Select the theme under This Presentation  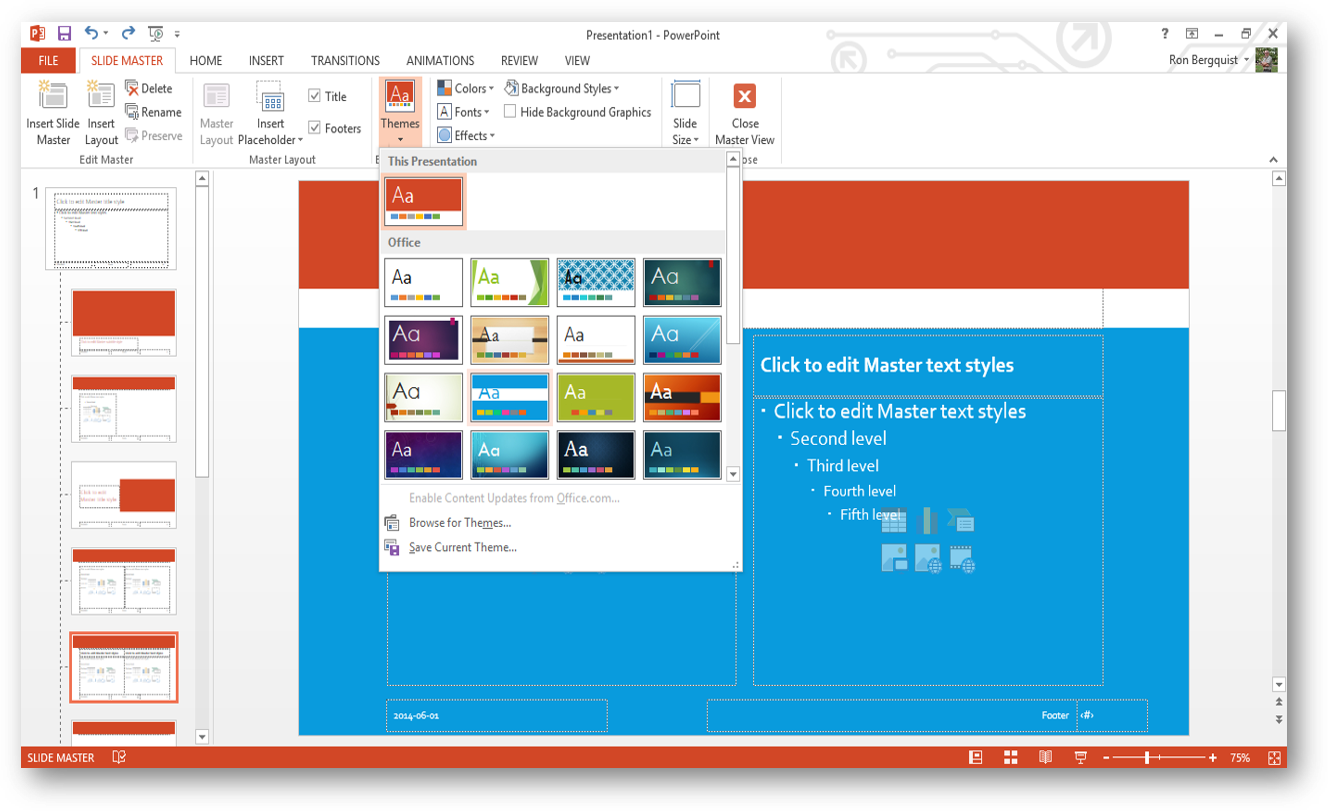point(424,201)
